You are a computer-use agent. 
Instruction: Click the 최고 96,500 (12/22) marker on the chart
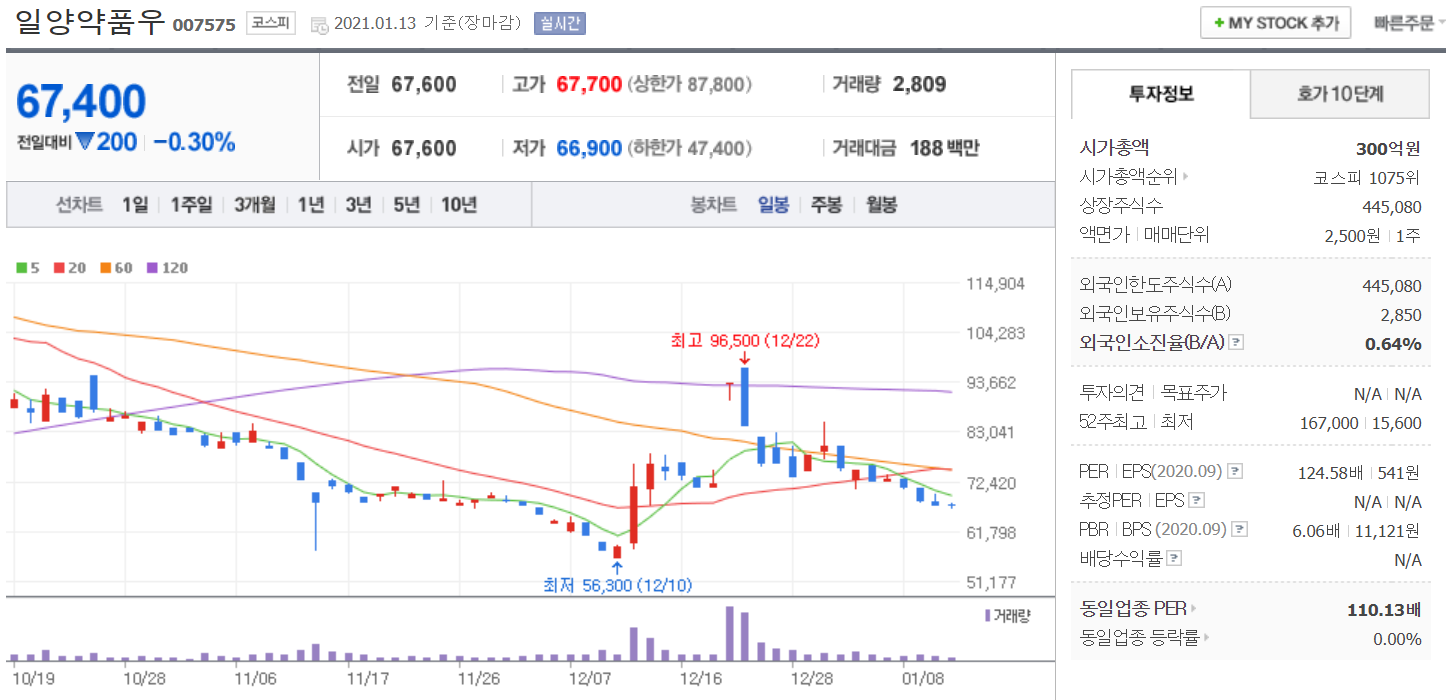744,341
